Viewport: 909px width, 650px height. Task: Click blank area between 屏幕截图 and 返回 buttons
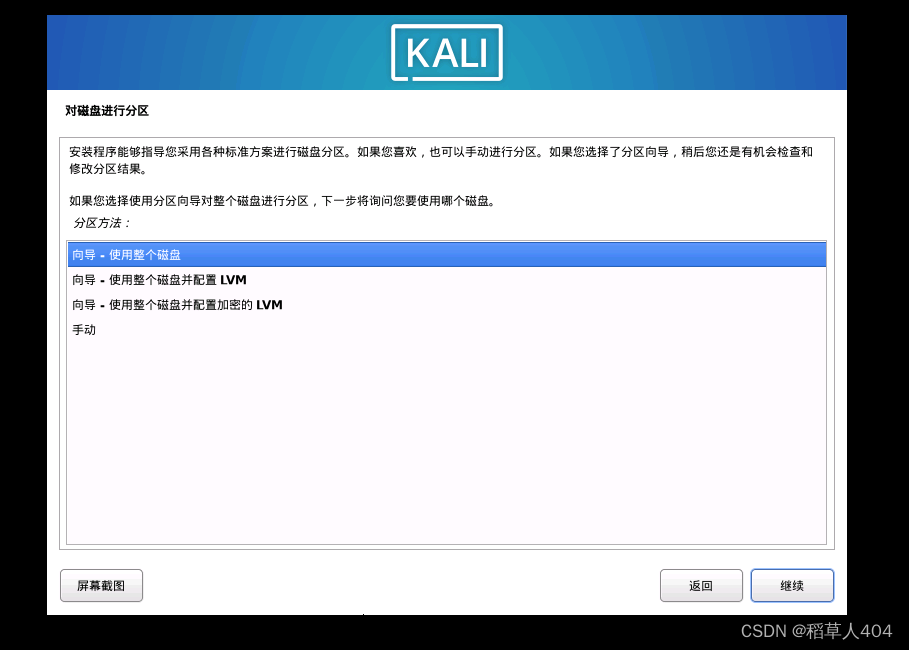point(400,586)
